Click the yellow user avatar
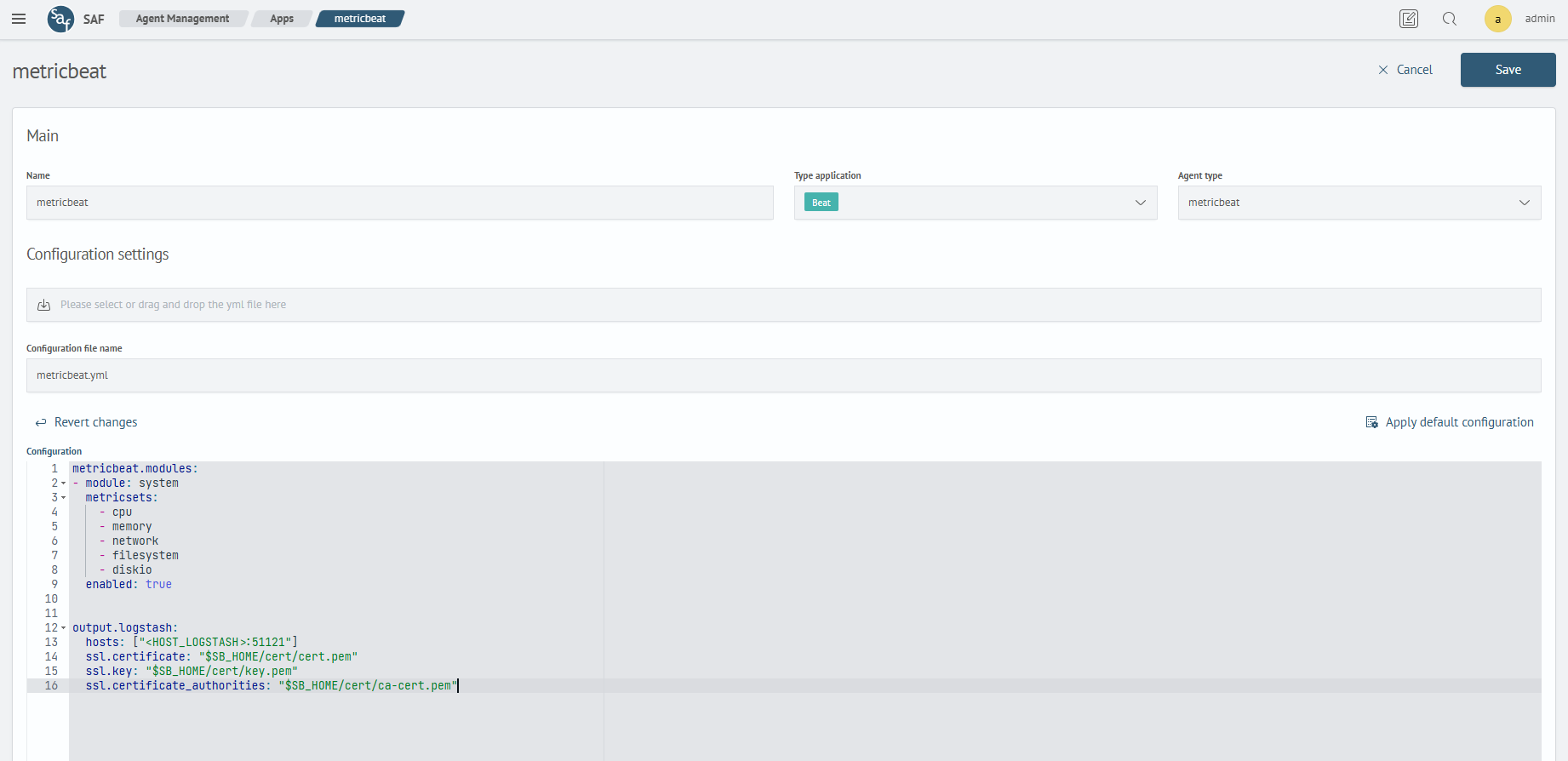This screenshot has width=1568, height=761. (1498, 19)
